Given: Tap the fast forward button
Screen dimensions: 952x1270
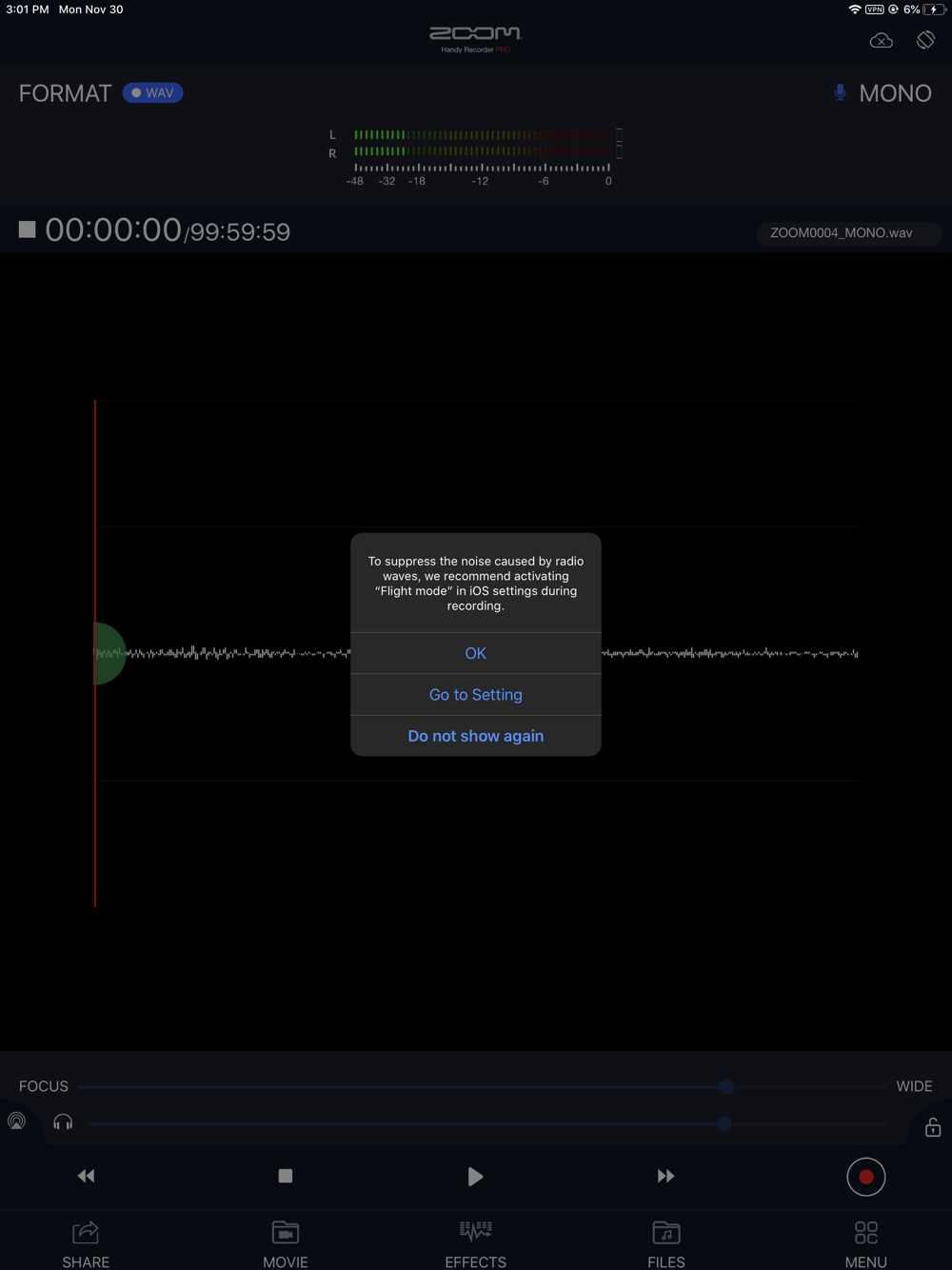Looking at the screenshot, I should coord(665,1176).
